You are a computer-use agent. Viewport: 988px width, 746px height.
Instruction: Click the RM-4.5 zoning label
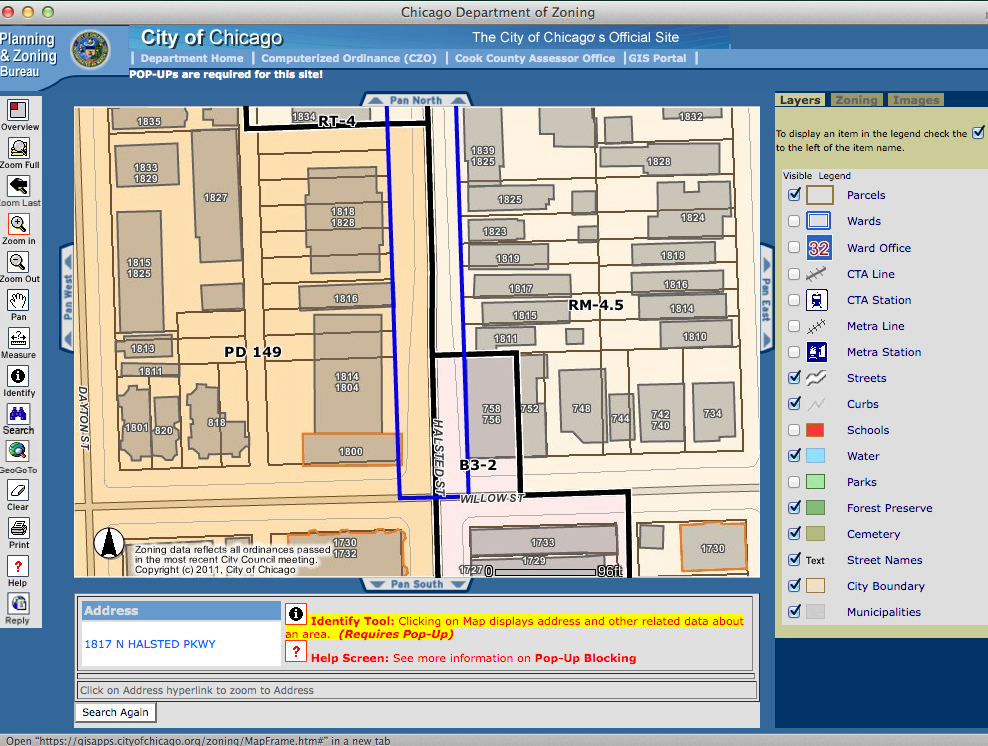[x=595, y=305]
